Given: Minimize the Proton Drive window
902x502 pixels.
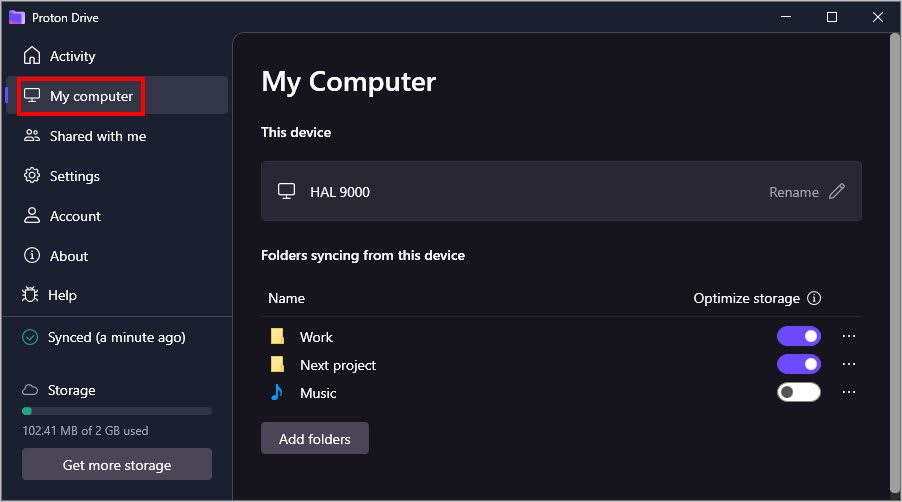Looking at the screenshot, I should tap(786, 17).
